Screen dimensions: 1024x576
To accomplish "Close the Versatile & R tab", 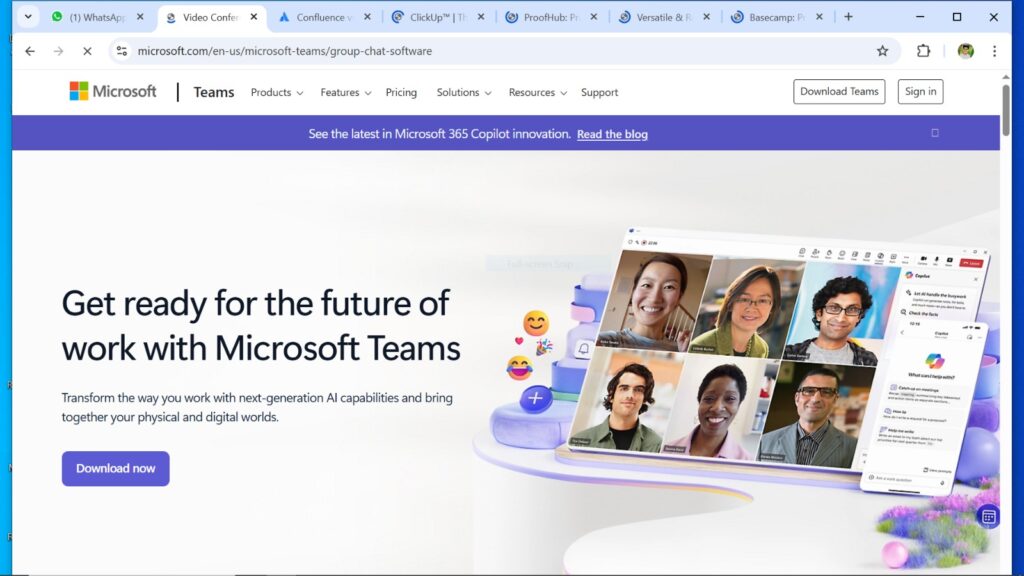I will 707,17.
